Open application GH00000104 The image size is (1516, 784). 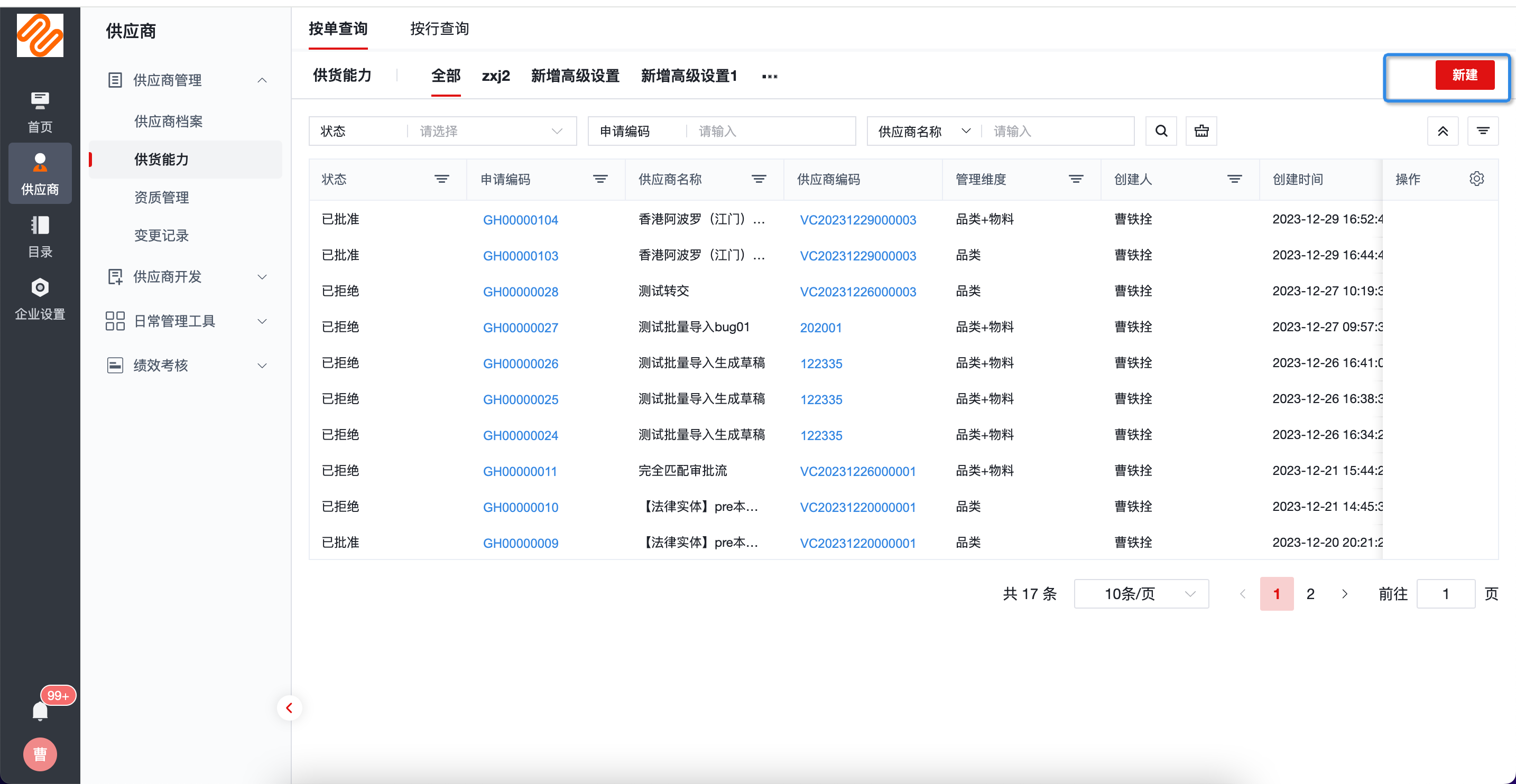click(520, 220)
